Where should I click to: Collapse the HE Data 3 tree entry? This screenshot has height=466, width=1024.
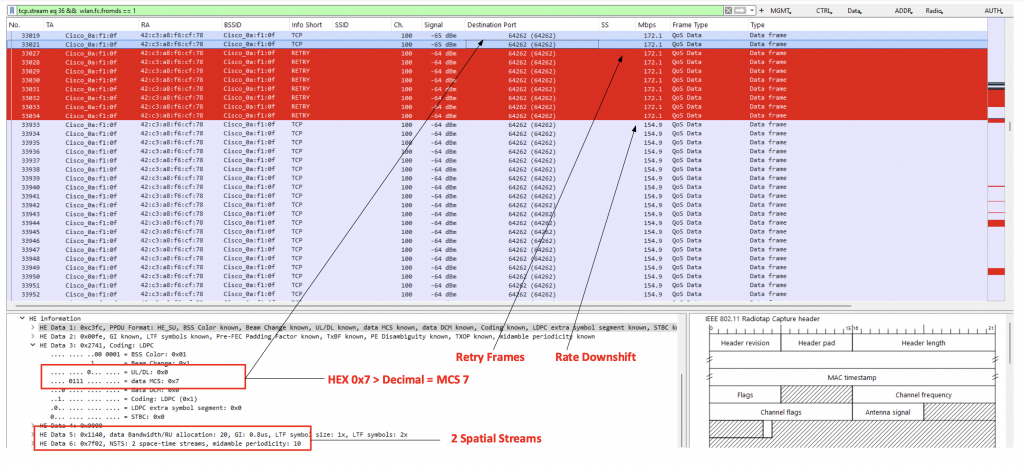pos(33,345)
